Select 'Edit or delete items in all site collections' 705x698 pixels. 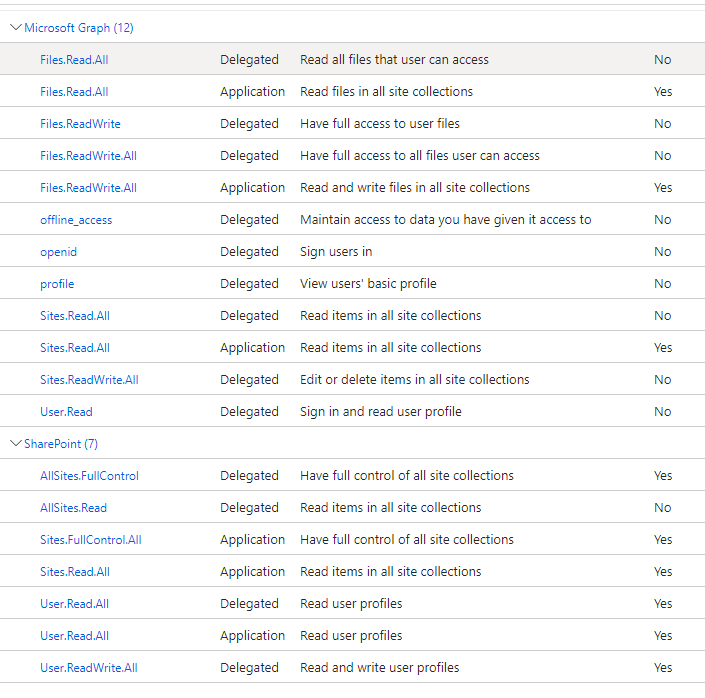pyautogui.click(x=415, y=380)
